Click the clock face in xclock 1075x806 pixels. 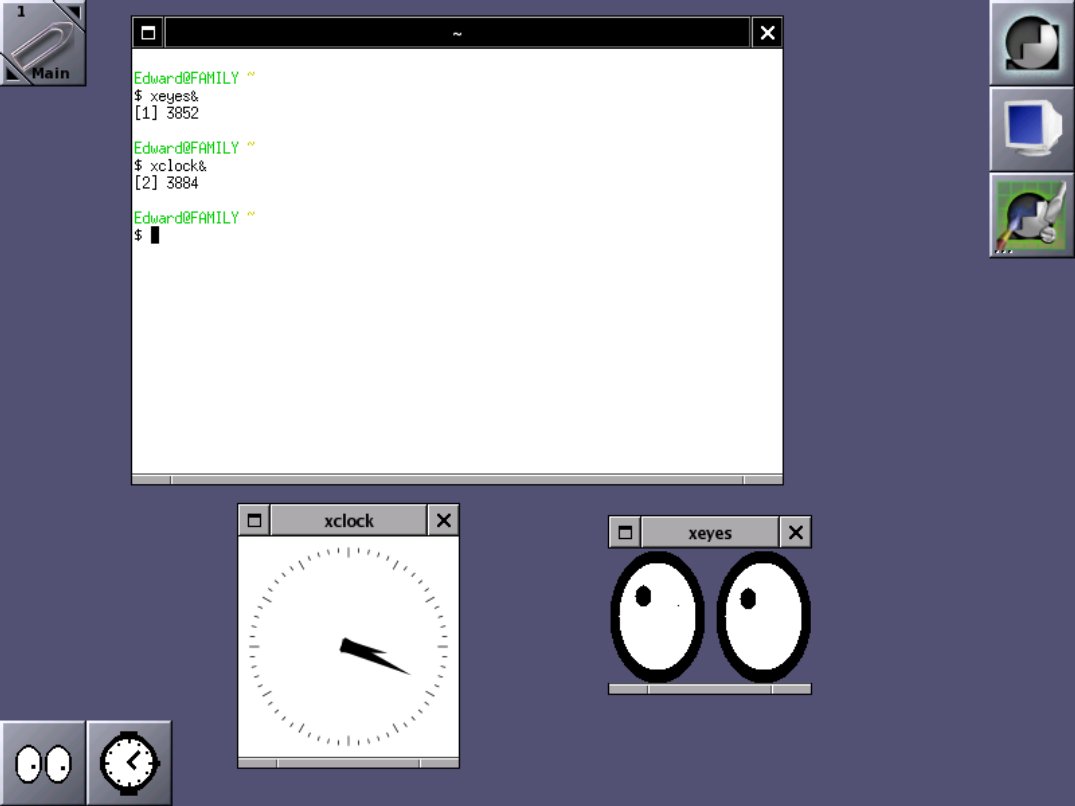coord(348,649)
